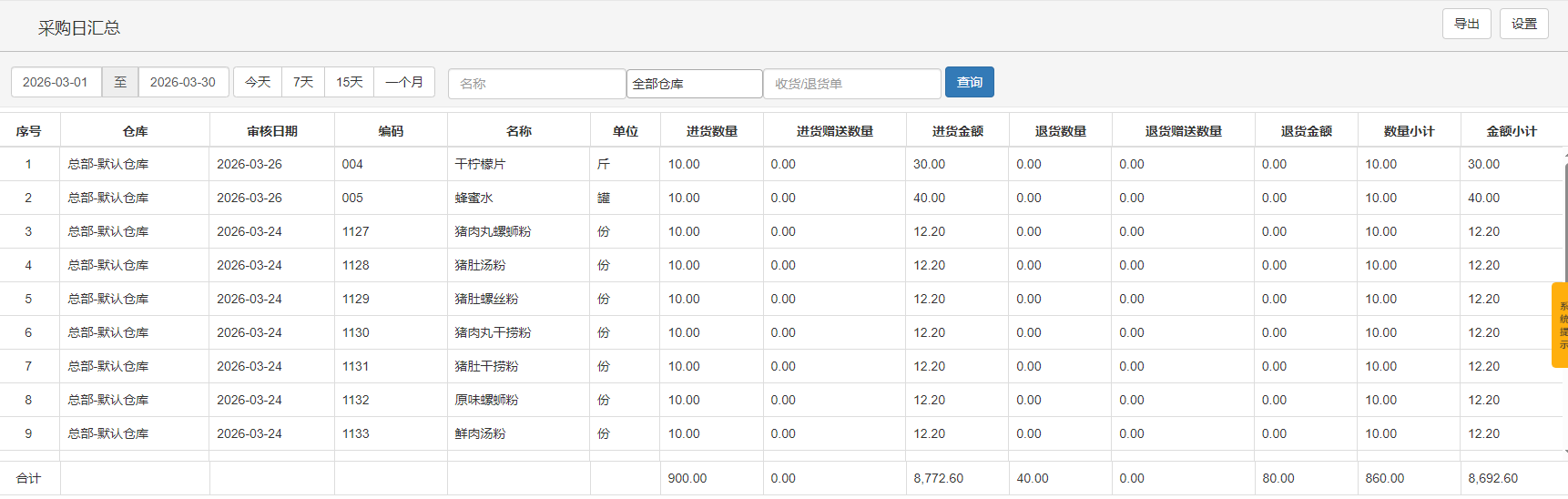Focus the 收货/退货单 input field
This screenshot has width=1568, height=499.
(x=851, y=84)
